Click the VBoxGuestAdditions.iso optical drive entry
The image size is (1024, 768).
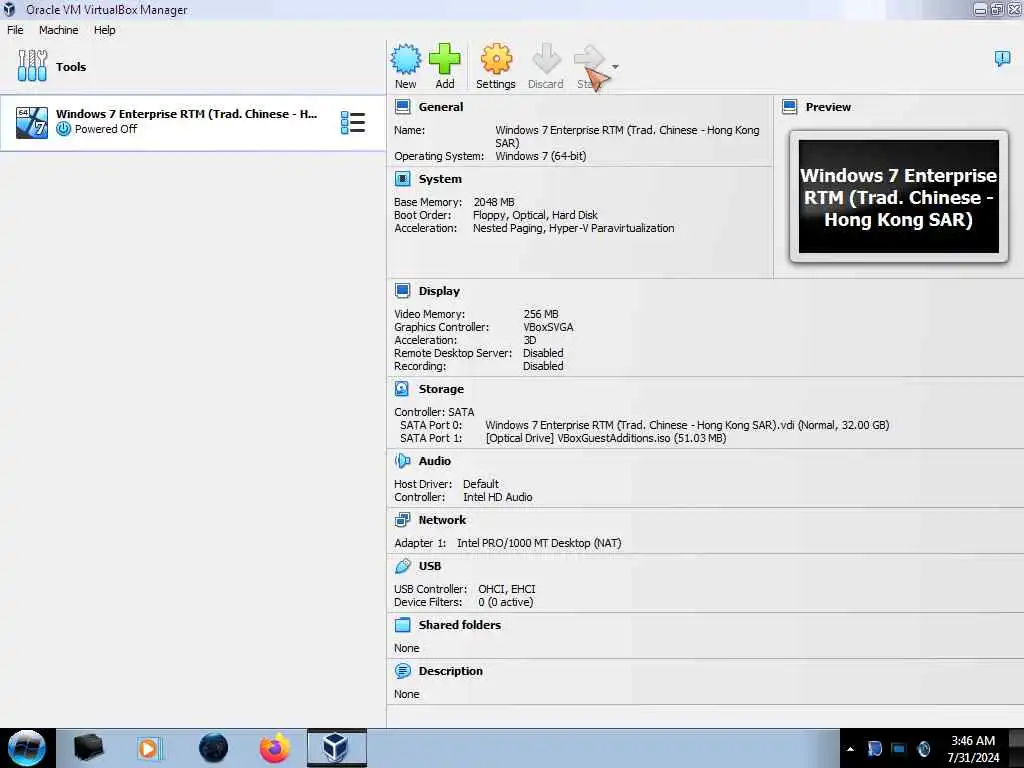[605, 438]
